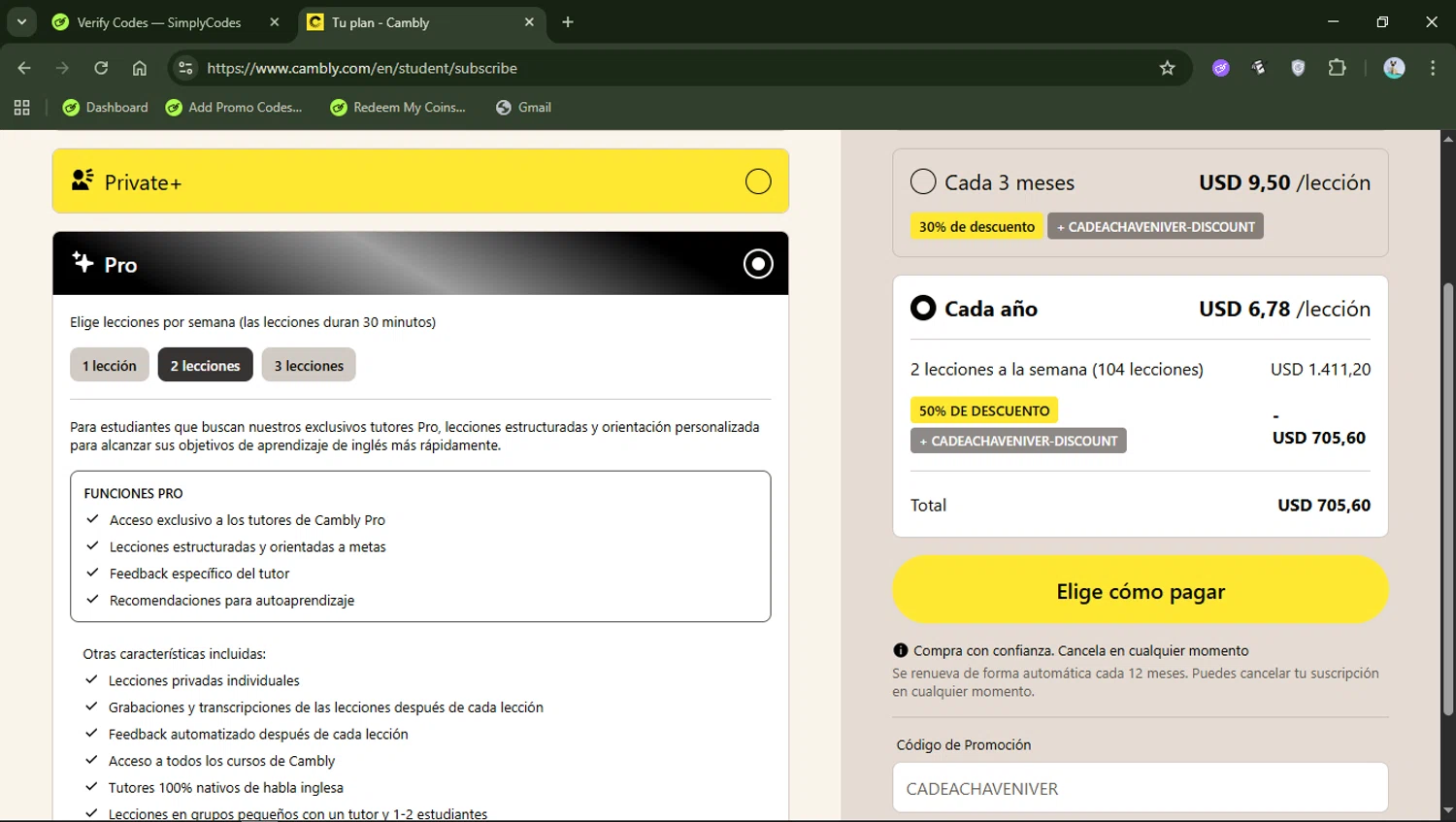
Task: Click the info icon beside Compra con confianza
Action: pyautogui.click(x=901, y=650)
